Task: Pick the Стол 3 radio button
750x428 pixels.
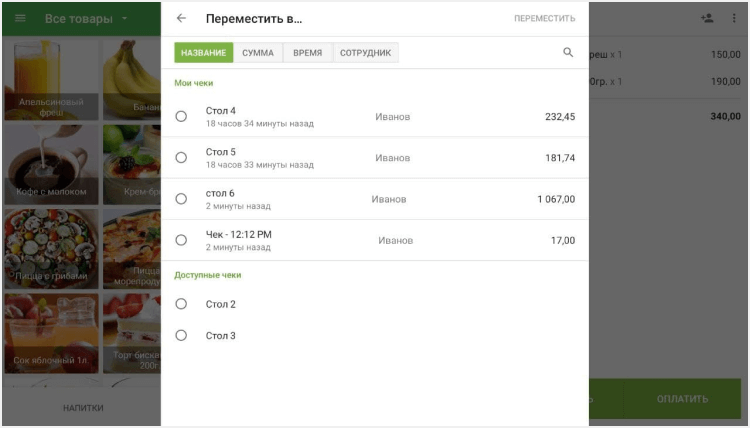Action: click(181, 336)
